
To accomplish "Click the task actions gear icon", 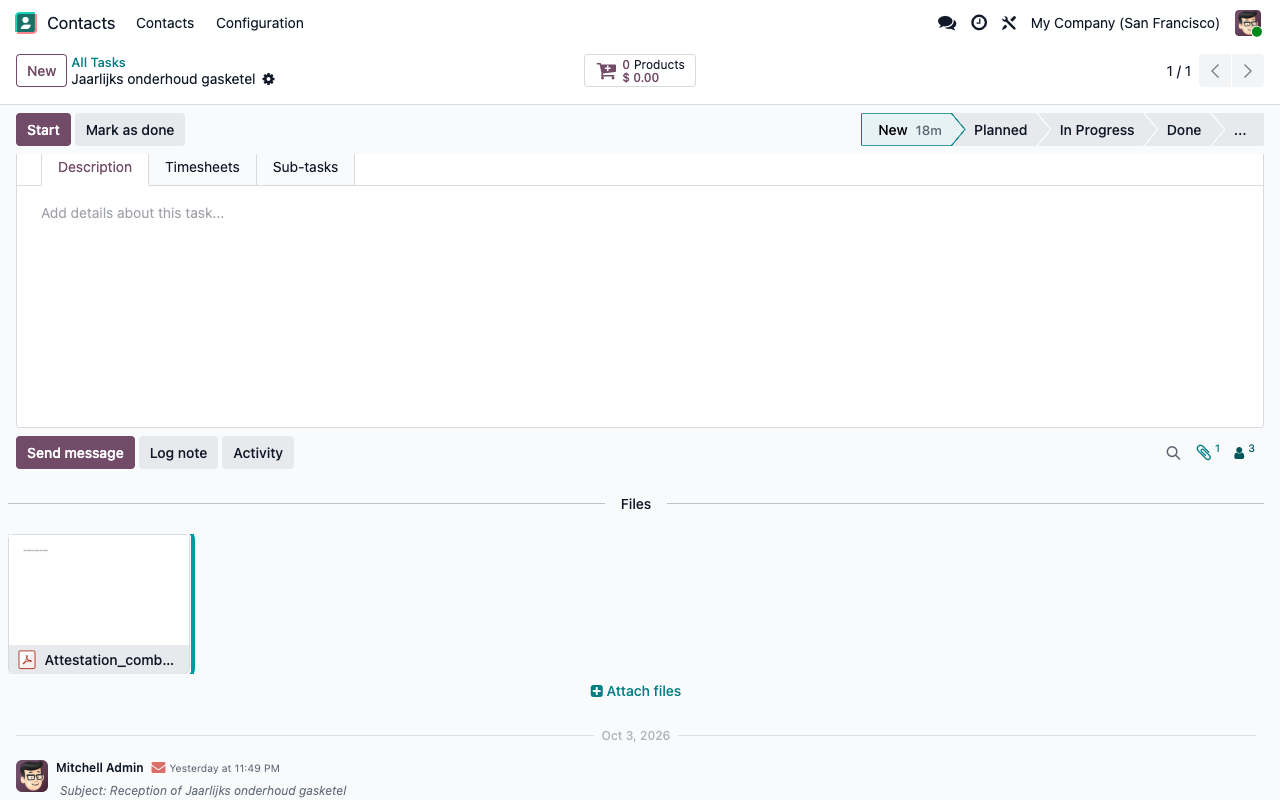I will [268, 79].
